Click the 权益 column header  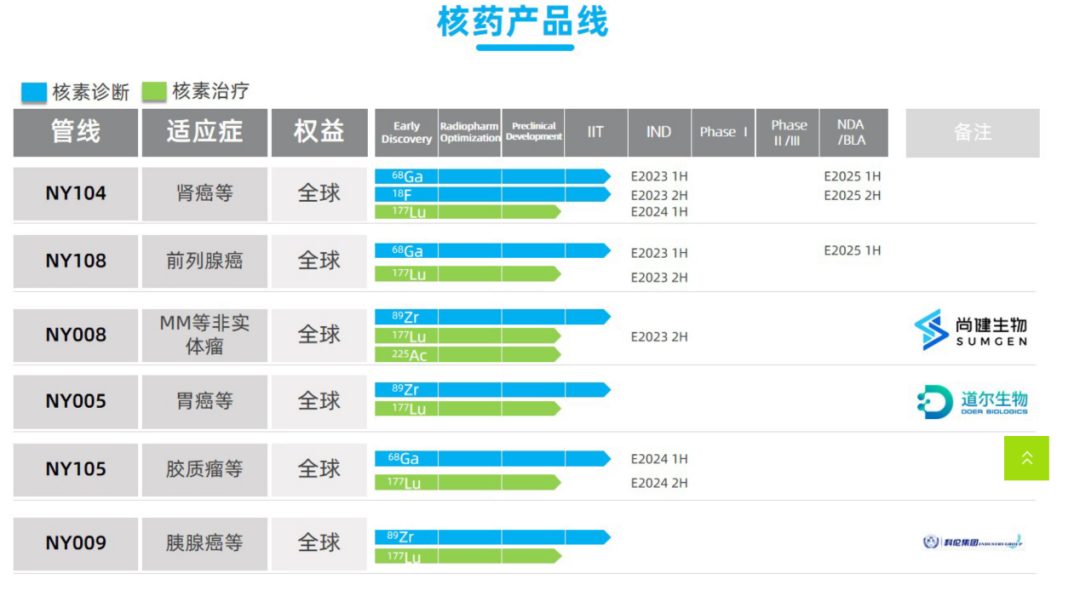[x=319, y=132]
